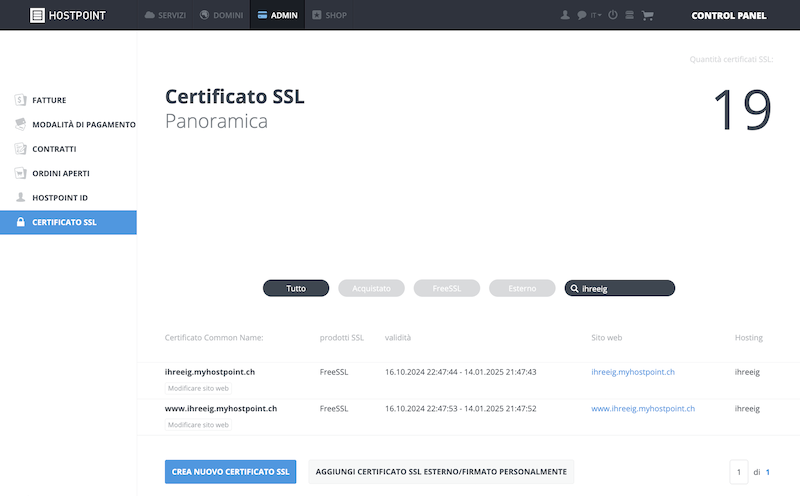Click the Certificato Common Name column header
The image size is (800, 496).
[x=214, y=337]
